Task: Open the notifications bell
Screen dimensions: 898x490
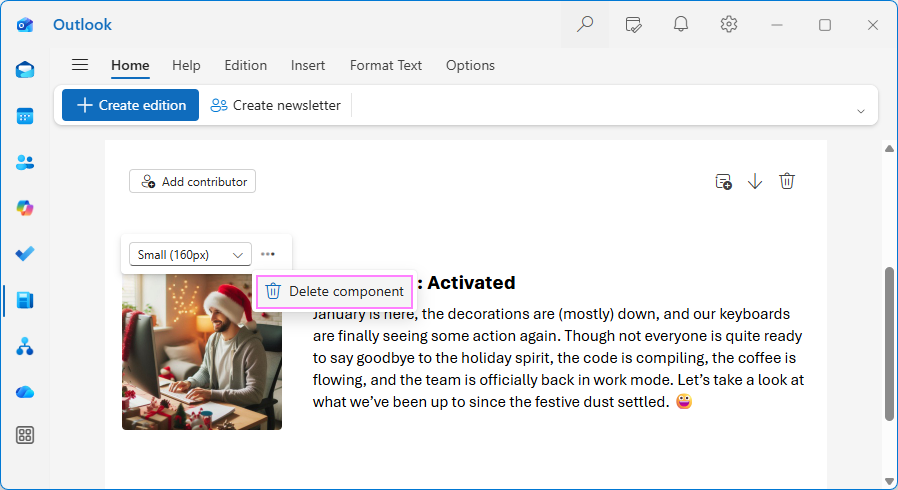Action: (680, 24)
